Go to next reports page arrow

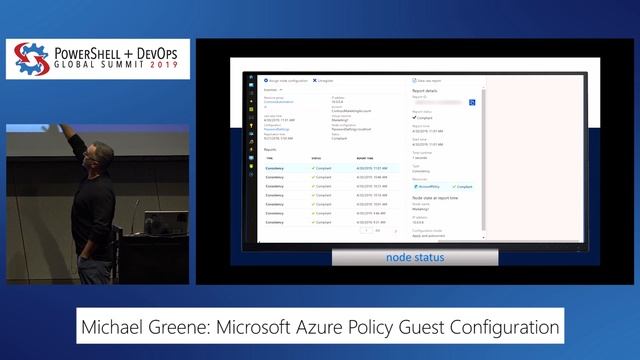[x=396, y=231]
